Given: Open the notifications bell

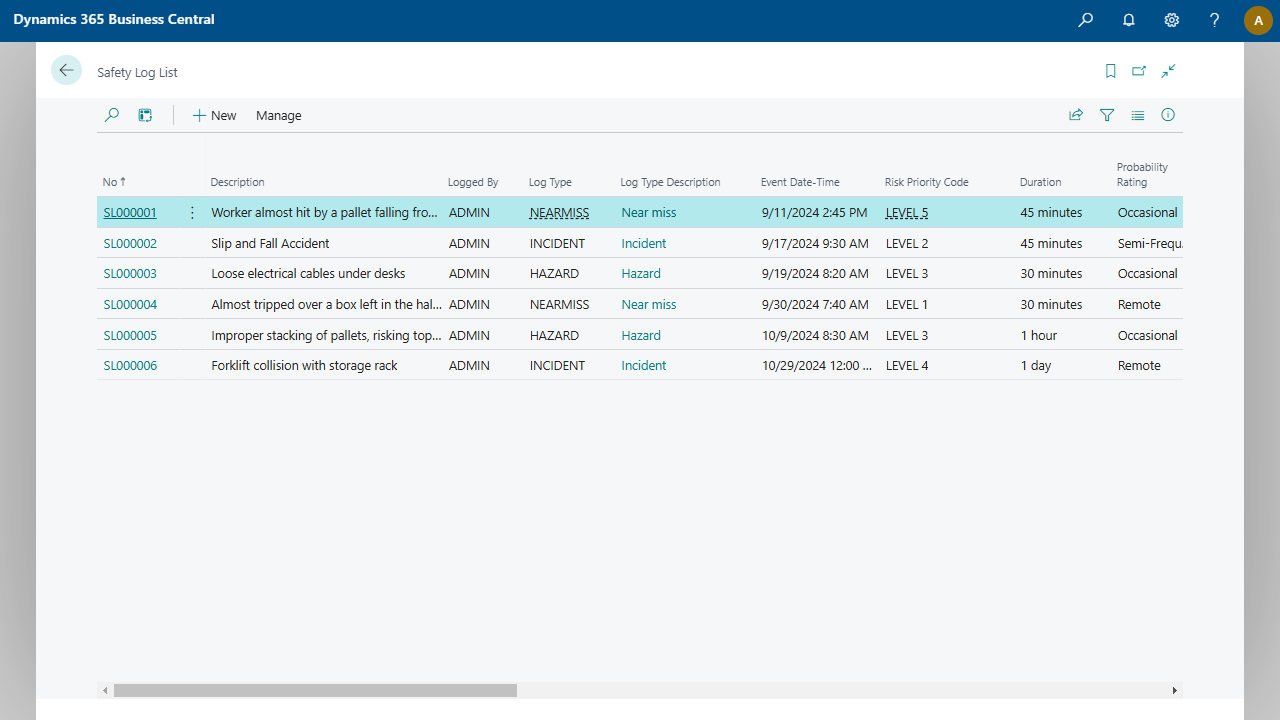Looking at the screenshot, I should (1129, 20).
